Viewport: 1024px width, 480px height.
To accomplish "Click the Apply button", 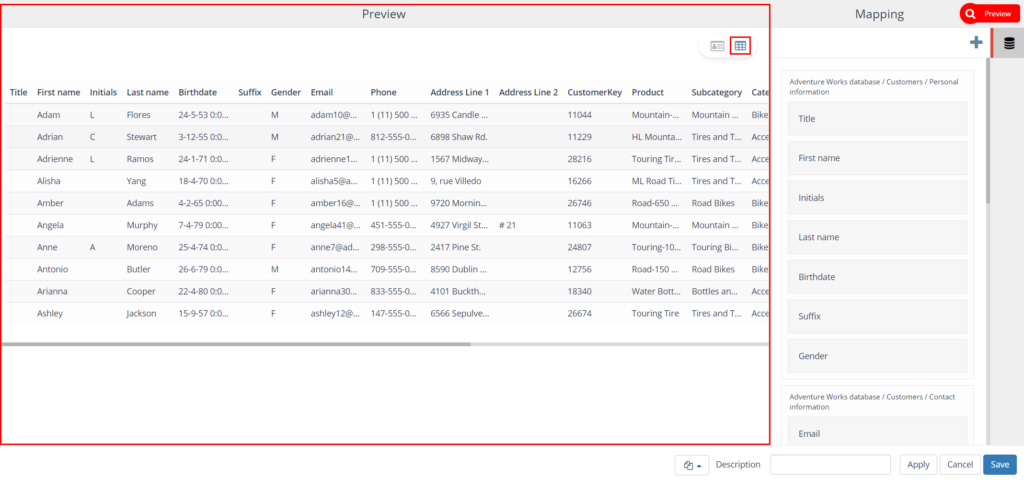I will [x=918, y=465].
